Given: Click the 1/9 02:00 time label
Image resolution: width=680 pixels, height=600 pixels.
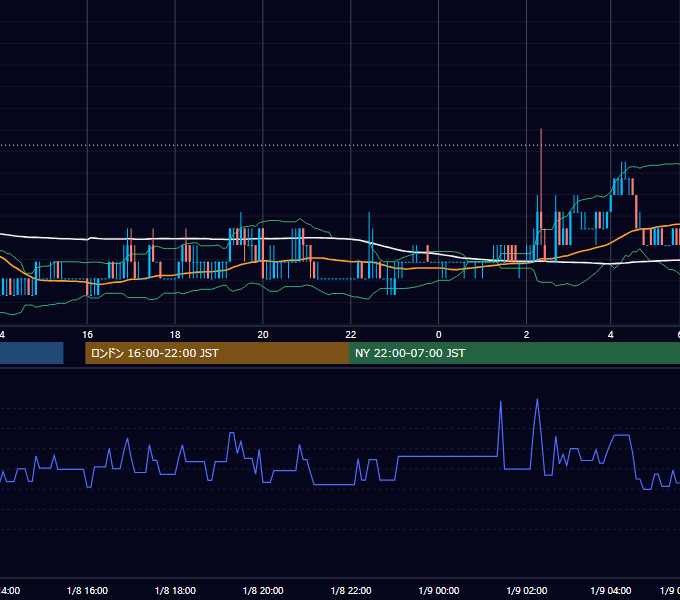Looking at the screenshot, I should pos(526,590).
